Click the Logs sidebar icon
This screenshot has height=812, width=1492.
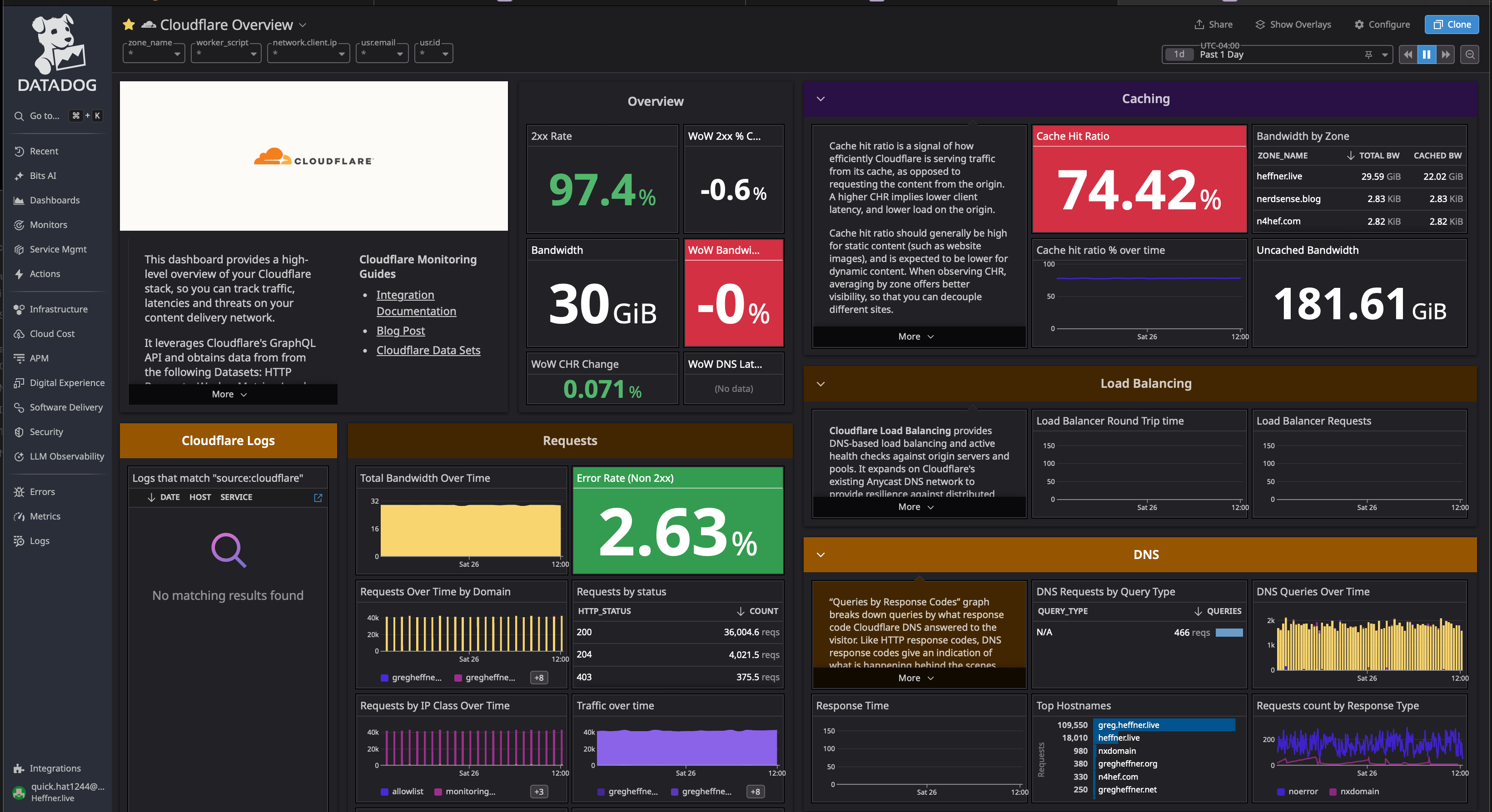pos(19,541)
